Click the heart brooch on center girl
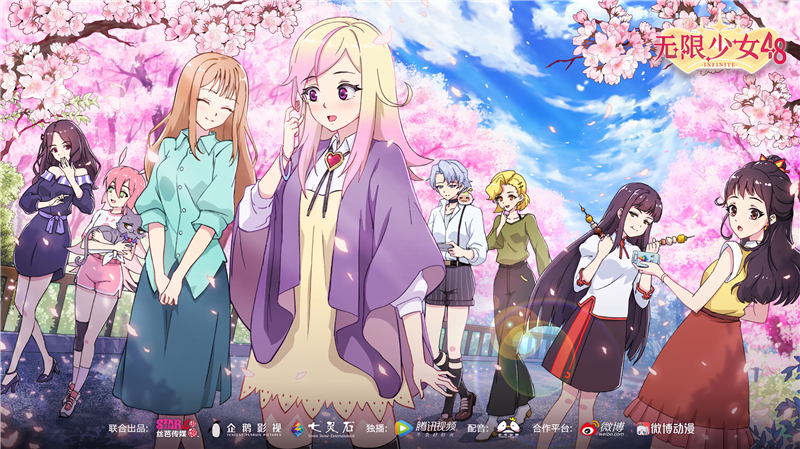Viewport: 800px width, 449px height. click(334, 160)
